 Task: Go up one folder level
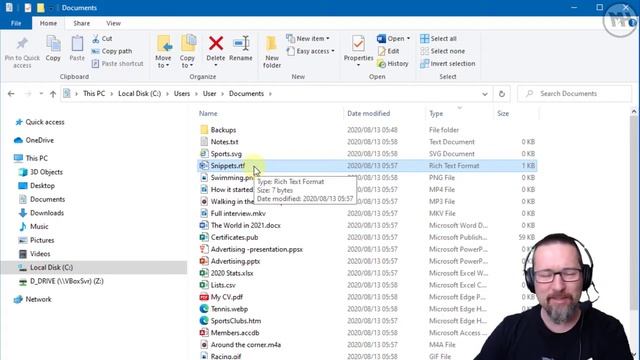[53, 94]
